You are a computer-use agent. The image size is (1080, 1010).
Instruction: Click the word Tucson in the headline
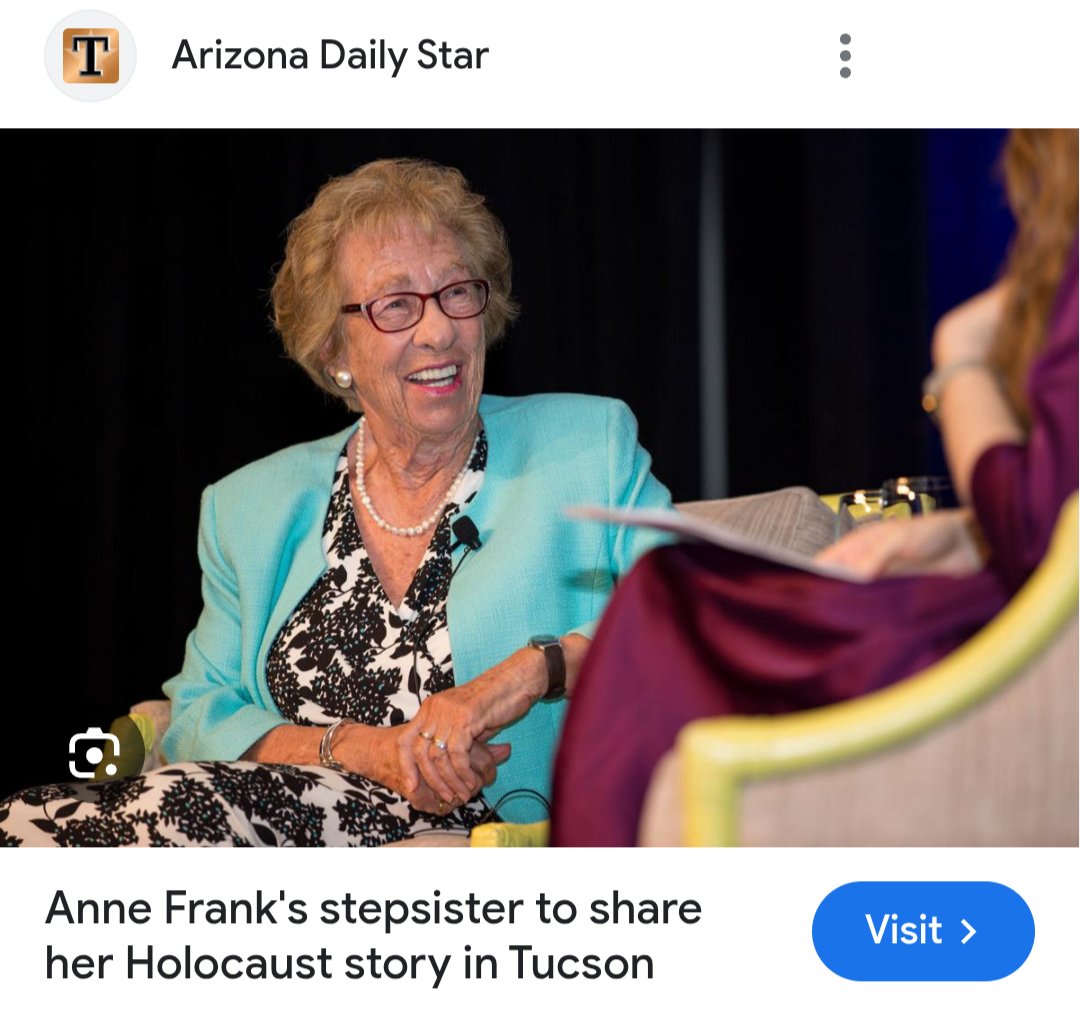(582, 962)
